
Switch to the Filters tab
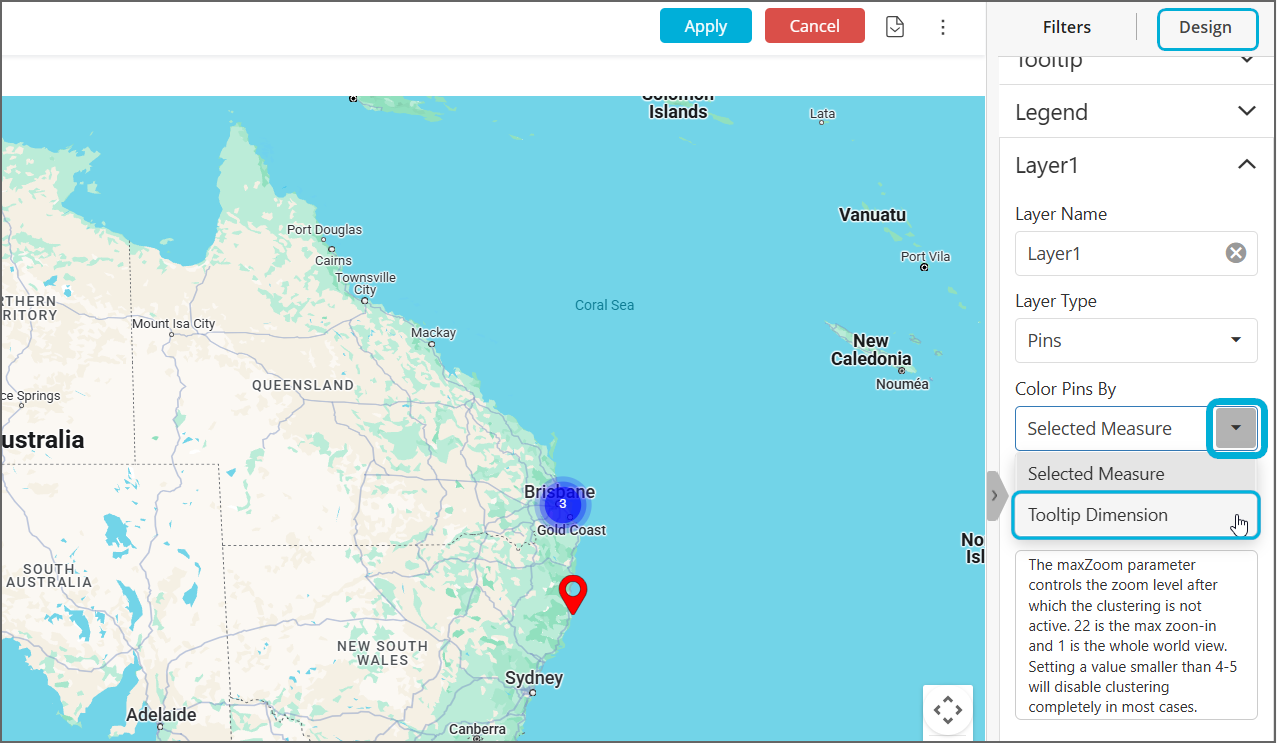[x=1066, y=27]
